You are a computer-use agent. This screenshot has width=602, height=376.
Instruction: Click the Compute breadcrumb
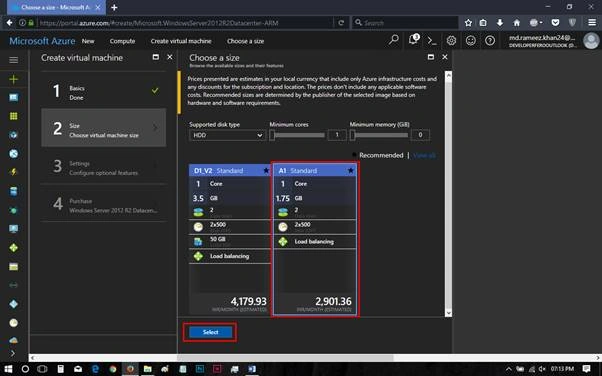pyautogui.click(x=122, y=41)
